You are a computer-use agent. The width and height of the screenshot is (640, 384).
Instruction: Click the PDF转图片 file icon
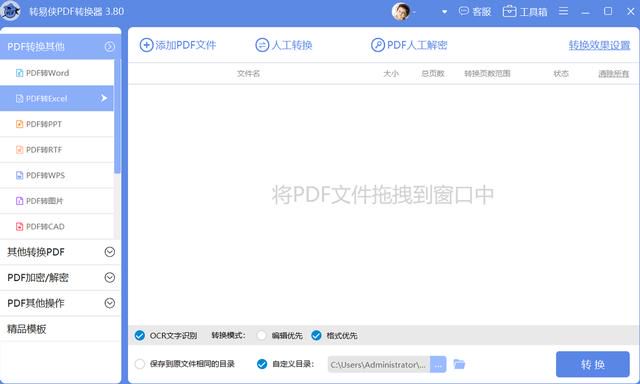click(x=19, y=201)
